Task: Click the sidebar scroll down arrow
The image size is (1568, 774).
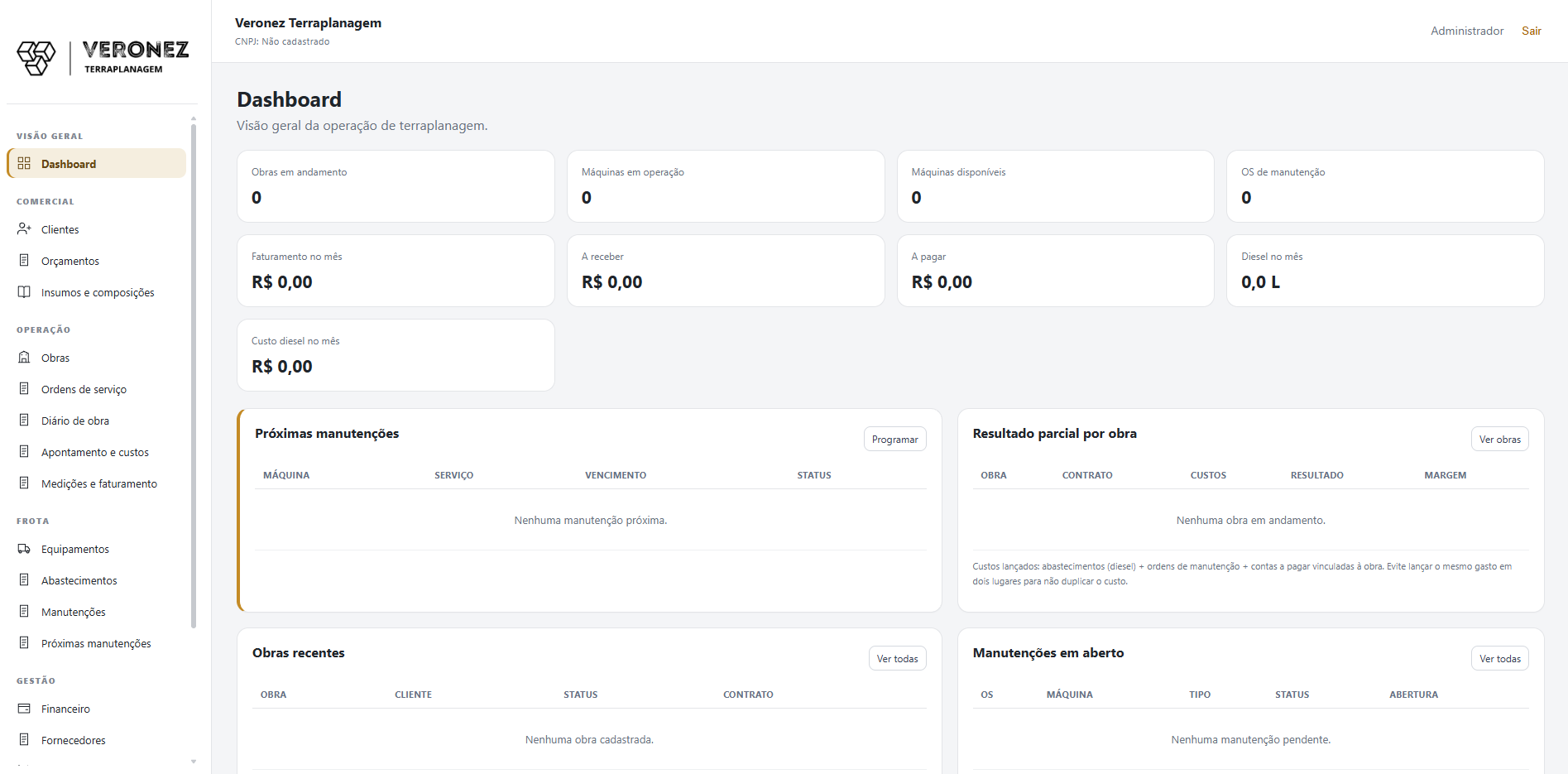Action: 194,762
